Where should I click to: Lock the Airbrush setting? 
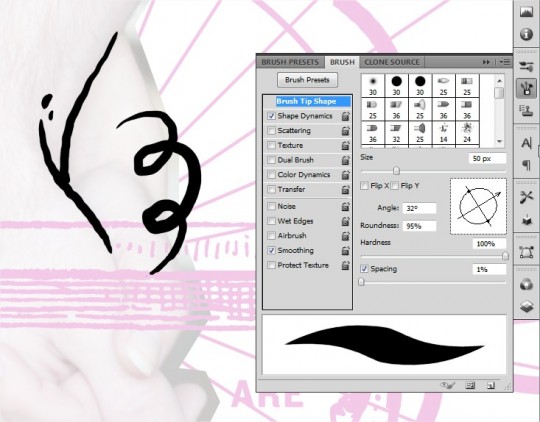345,236
